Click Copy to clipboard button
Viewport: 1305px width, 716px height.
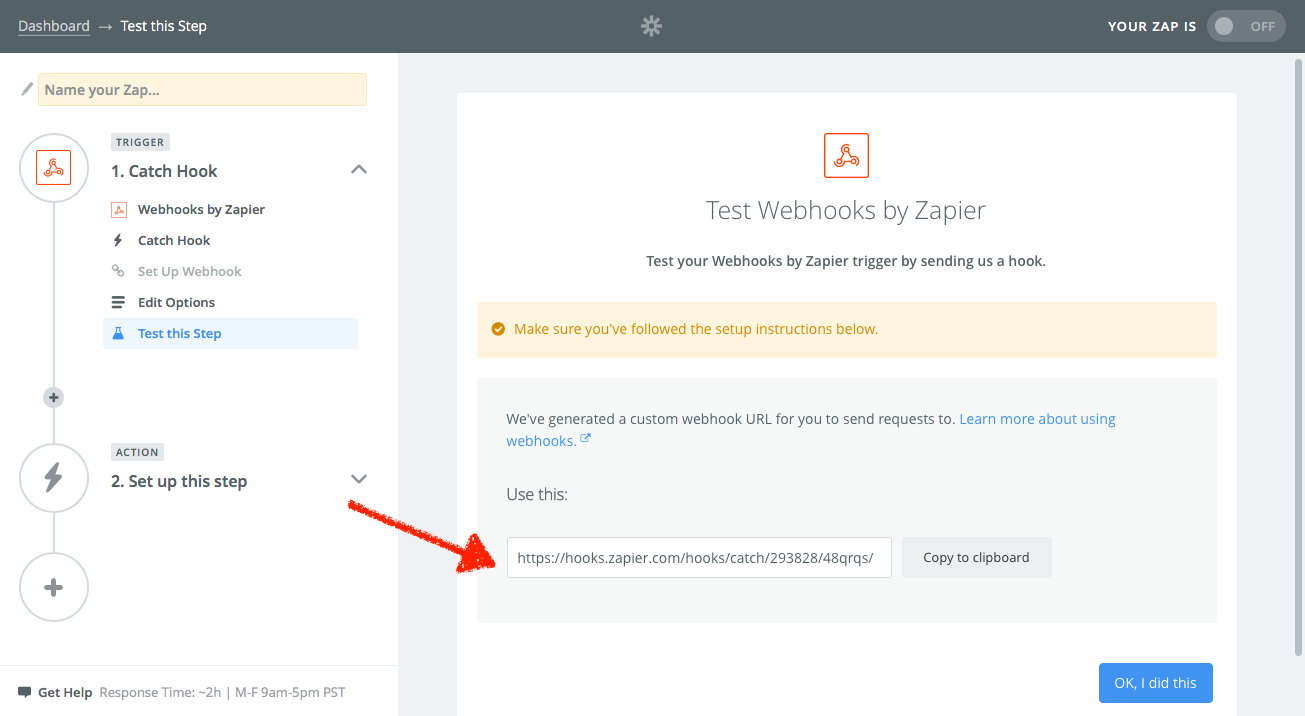click(x=976, y=557)
